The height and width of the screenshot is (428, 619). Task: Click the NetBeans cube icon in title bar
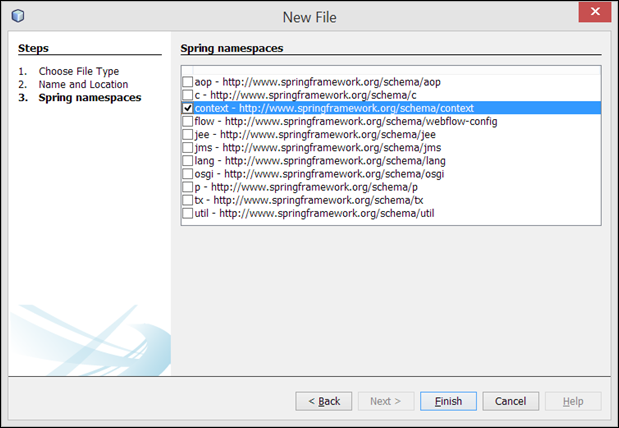click(x=18, y=16)
